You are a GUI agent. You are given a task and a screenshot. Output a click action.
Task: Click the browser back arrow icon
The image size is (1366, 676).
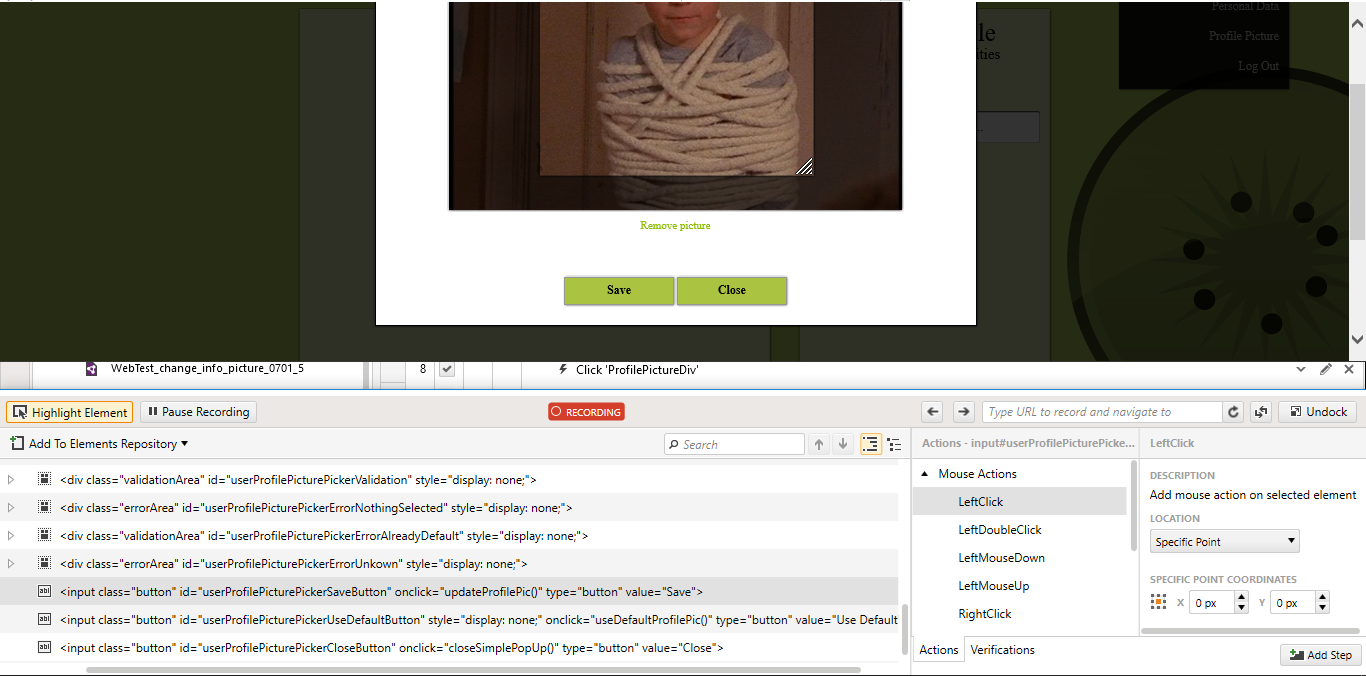click(x=933, y=412)
